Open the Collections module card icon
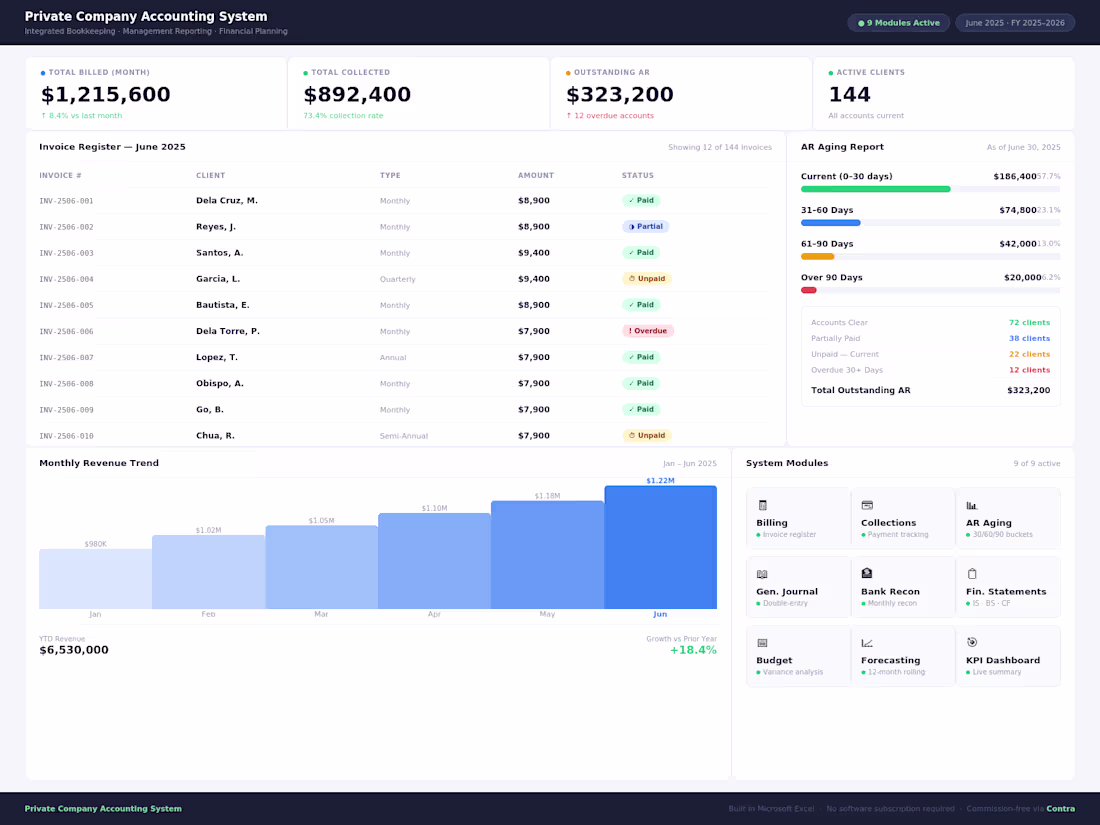Image resolution: width=1100 pixels, height=825 pixels. (867, 505)
